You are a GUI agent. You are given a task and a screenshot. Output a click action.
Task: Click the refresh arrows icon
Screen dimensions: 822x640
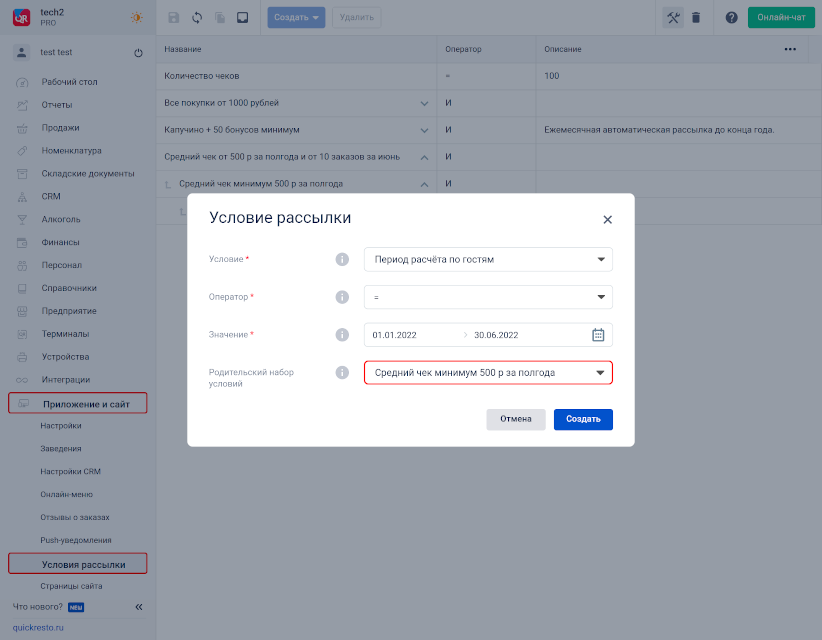coord(197,17)
